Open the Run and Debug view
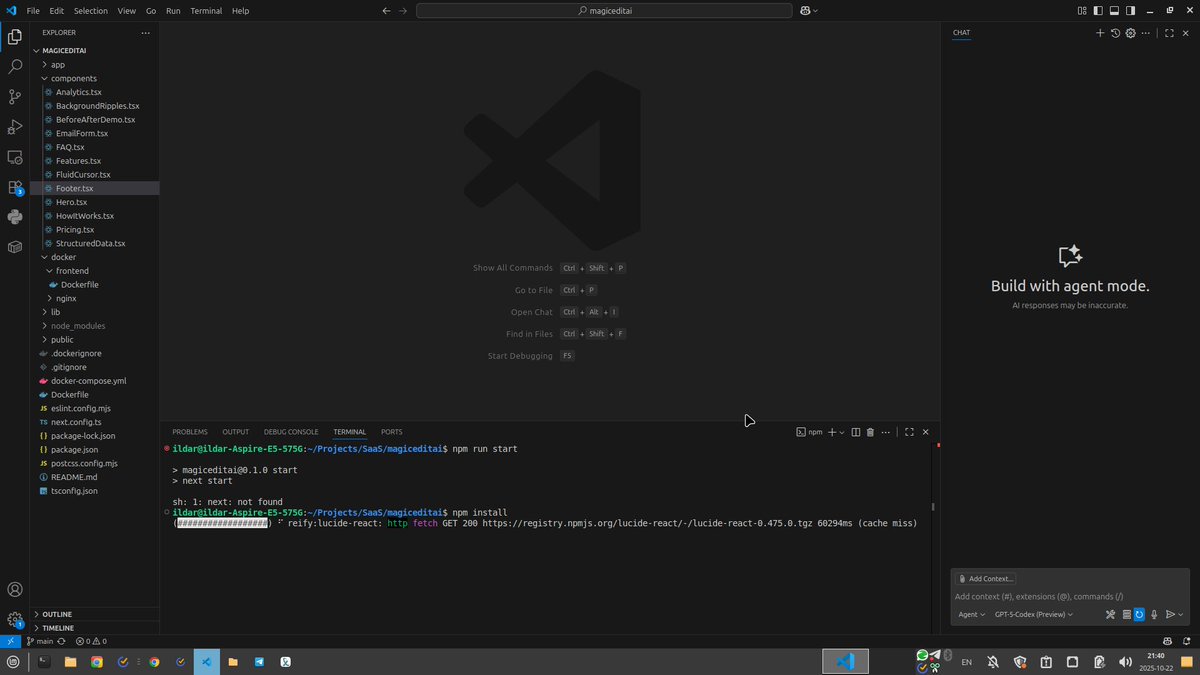 tap(14, 127)
